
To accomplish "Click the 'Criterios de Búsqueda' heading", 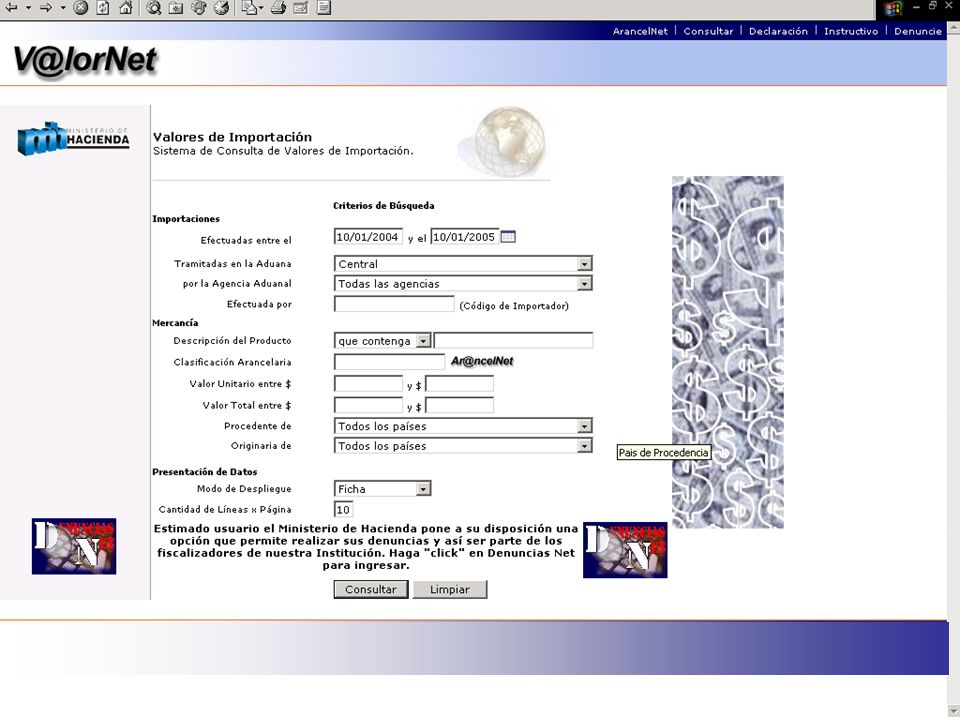I will [x=384, y=206].
